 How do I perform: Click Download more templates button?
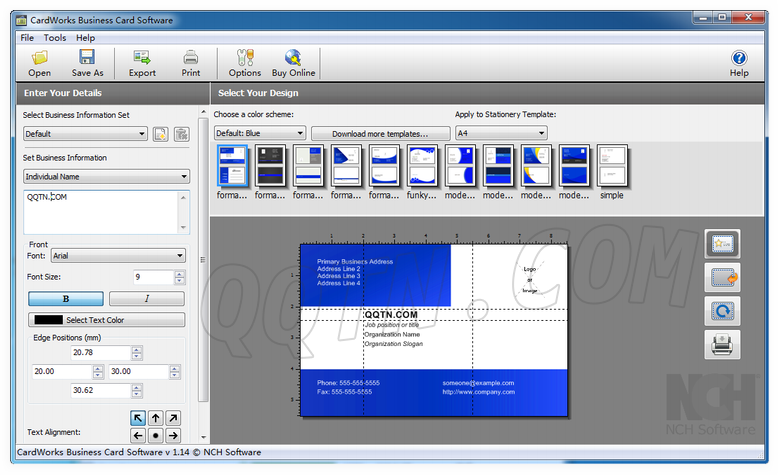pyautogui.click(x=380, y=133)
